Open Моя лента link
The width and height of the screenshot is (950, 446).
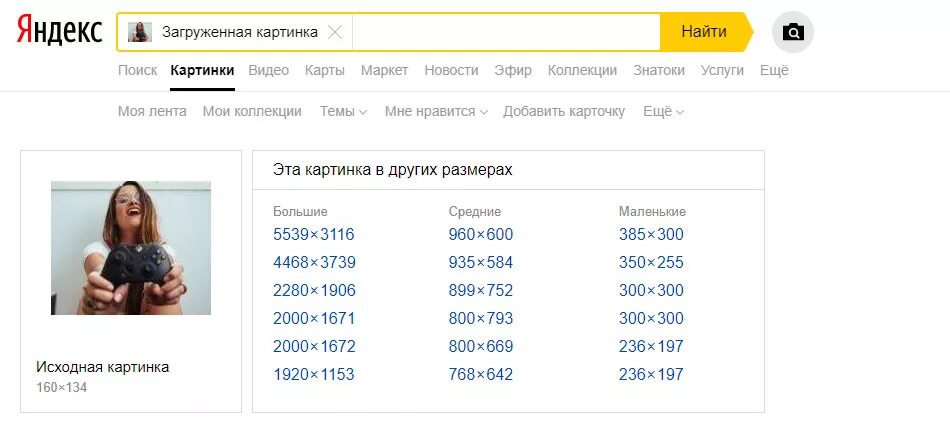click(x=152, y=112)
